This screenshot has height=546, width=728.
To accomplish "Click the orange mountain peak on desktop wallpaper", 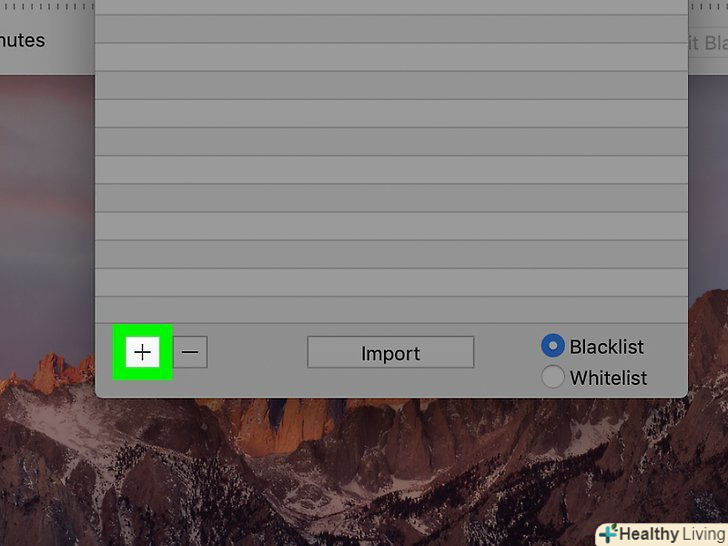I will 52,371.
